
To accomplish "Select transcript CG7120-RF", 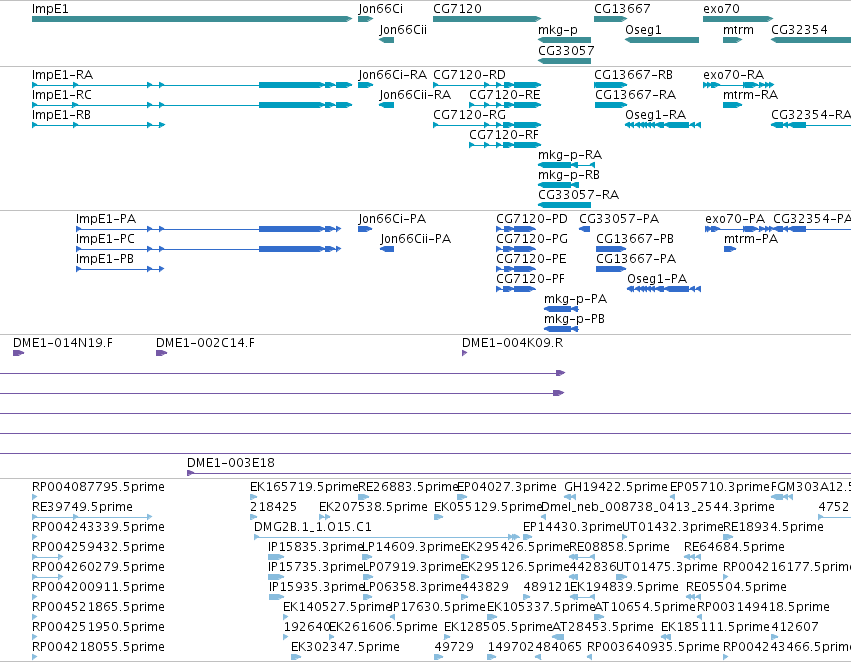I will point(505,145).
